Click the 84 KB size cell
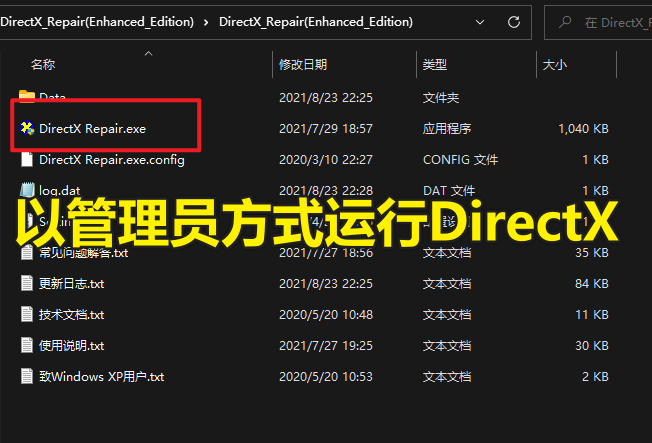The width and height of the screenshot is (652, 443). pos(592,284)
